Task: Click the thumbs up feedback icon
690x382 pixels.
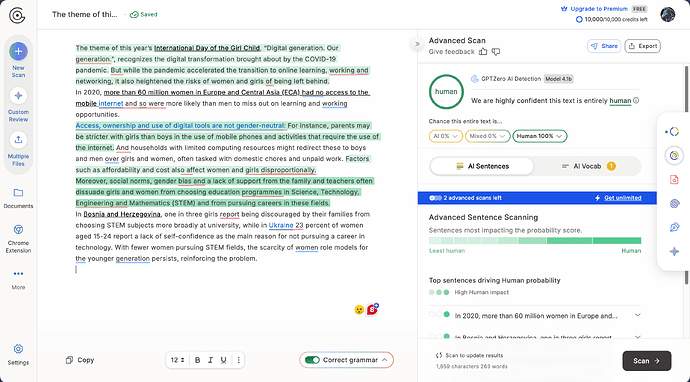Action: (x=483, y=51)
